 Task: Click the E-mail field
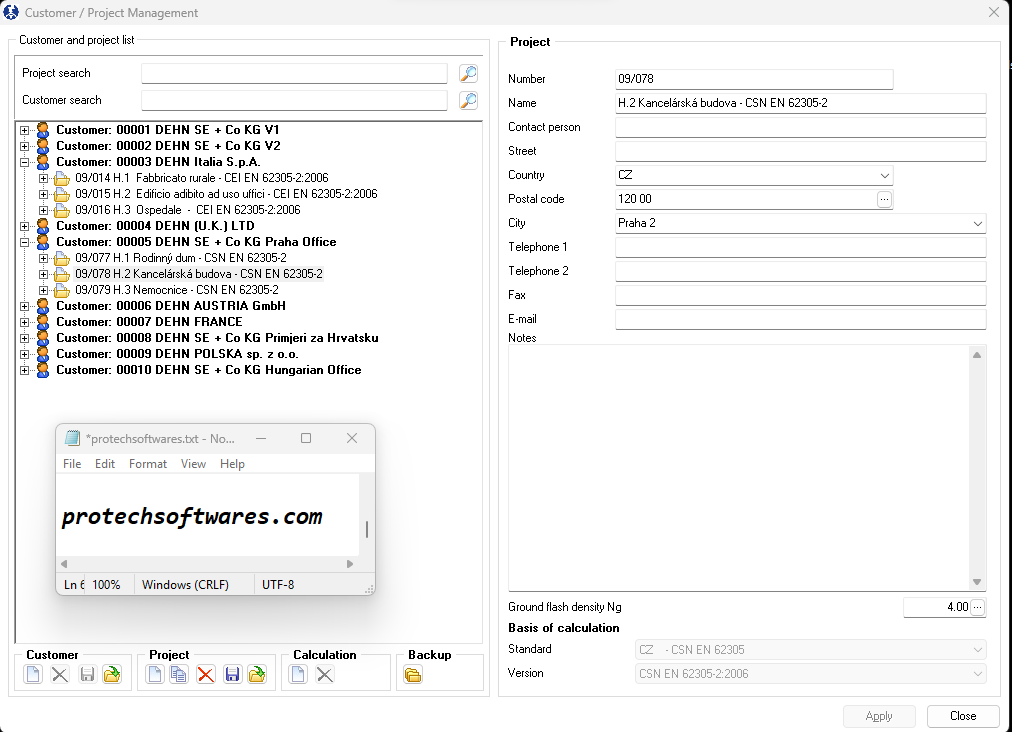[x=800, y=320]
